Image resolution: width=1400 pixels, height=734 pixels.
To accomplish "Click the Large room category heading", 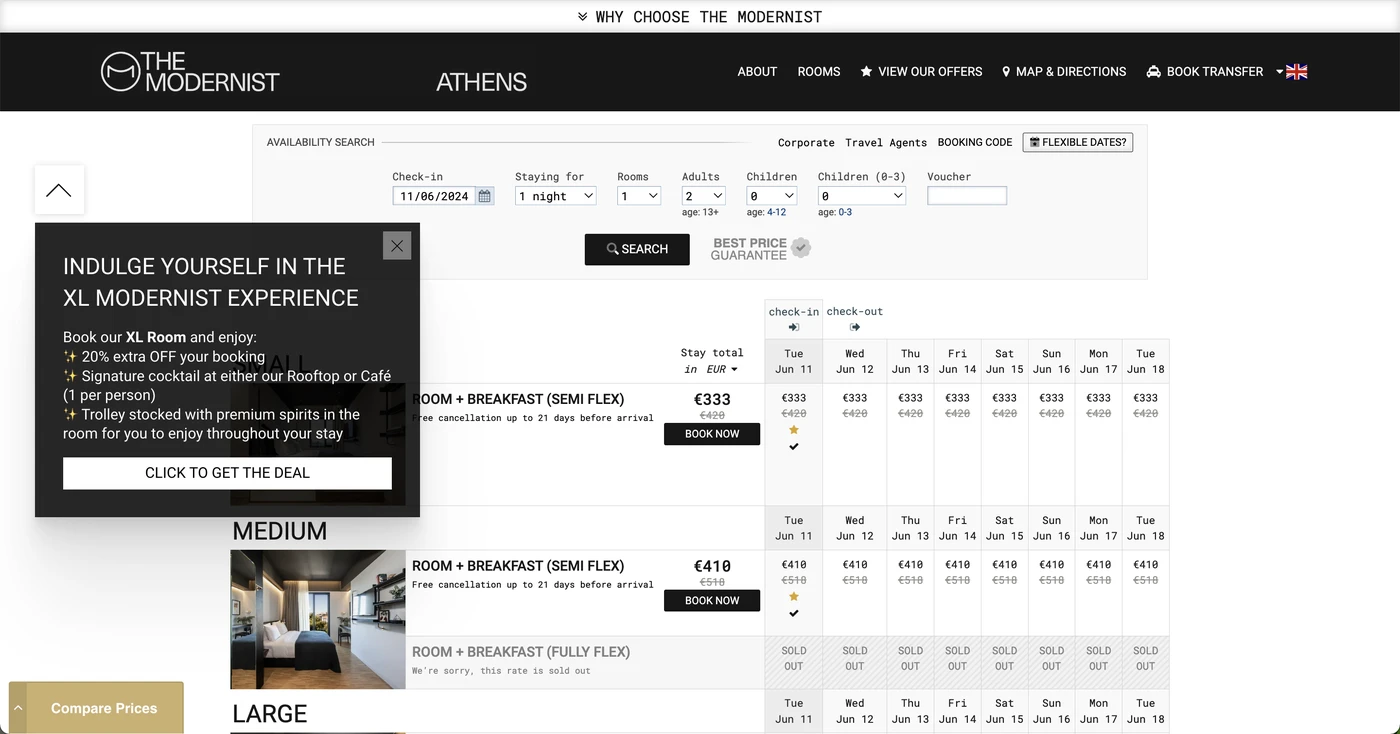I will tap(270, 714).
